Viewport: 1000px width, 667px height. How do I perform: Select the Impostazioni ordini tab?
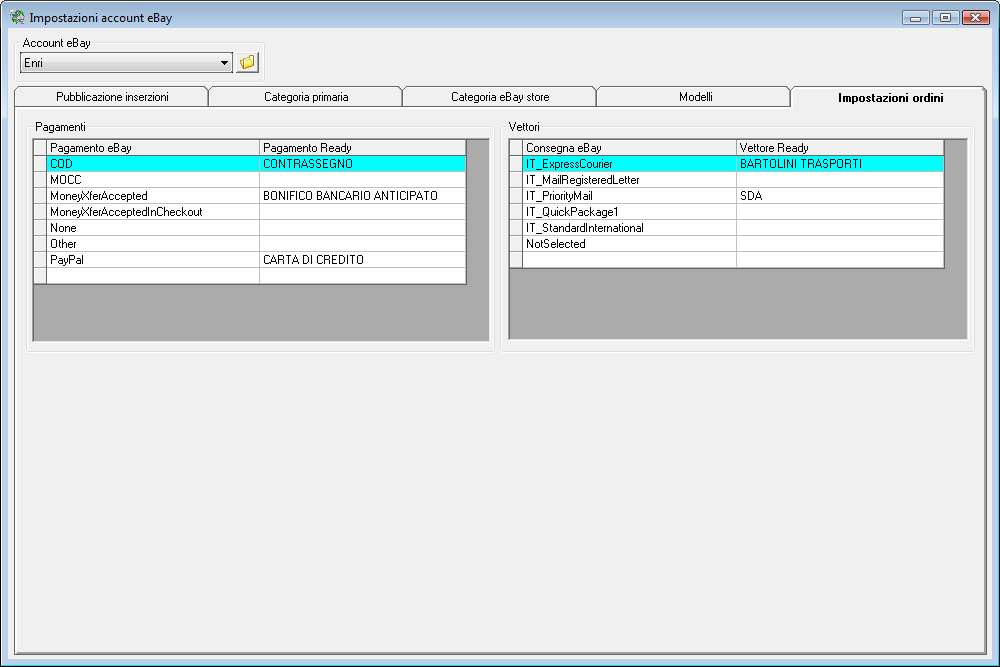click(x=890, y=97)
